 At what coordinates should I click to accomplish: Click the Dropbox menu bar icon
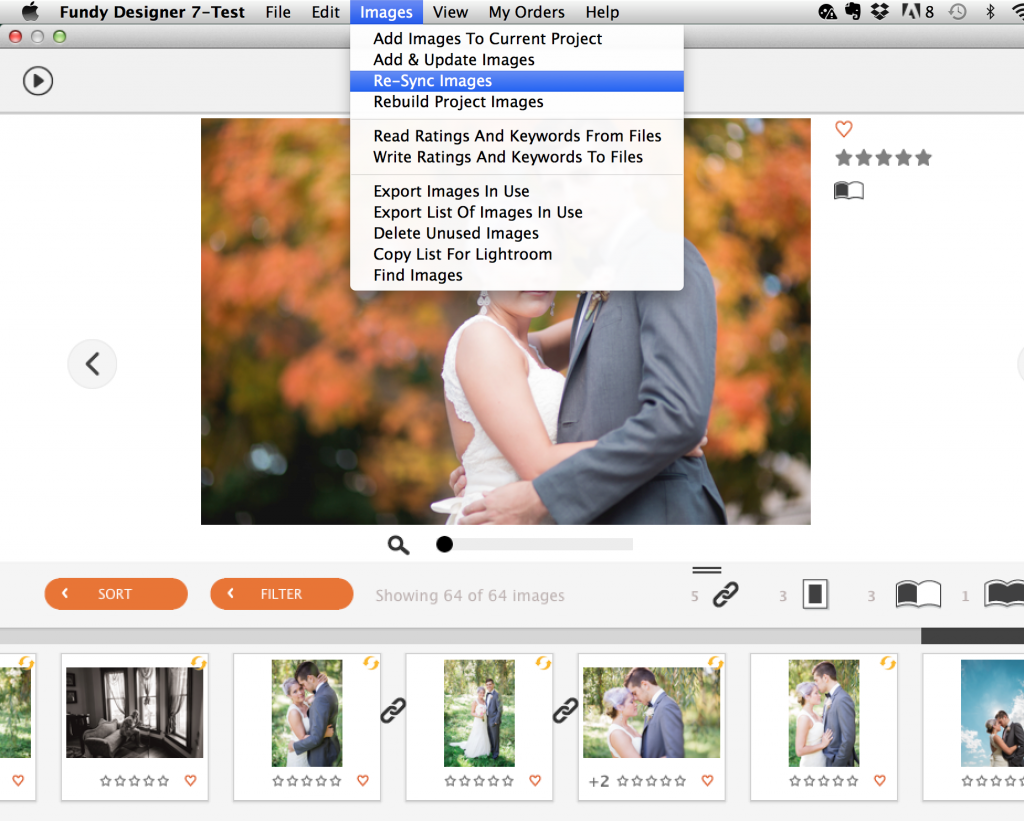click(880, 11)
